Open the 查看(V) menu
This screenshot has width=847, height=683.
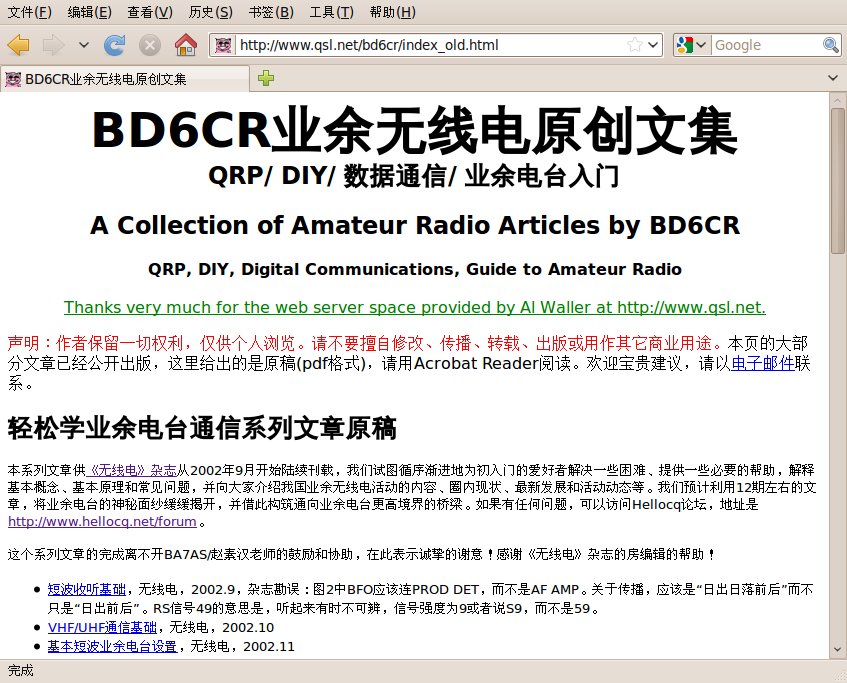click(150, 12)
